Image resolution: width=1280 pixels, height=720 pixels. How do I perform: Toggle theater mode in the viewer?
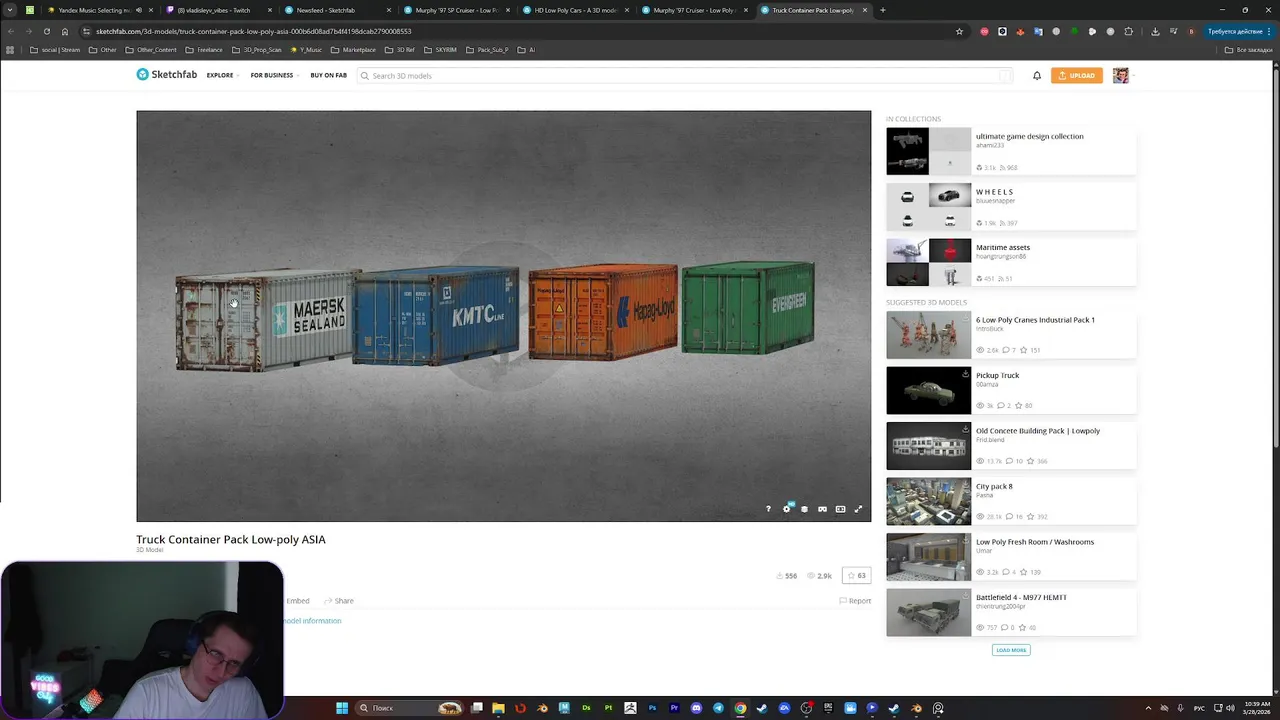[x=840, y=509]
